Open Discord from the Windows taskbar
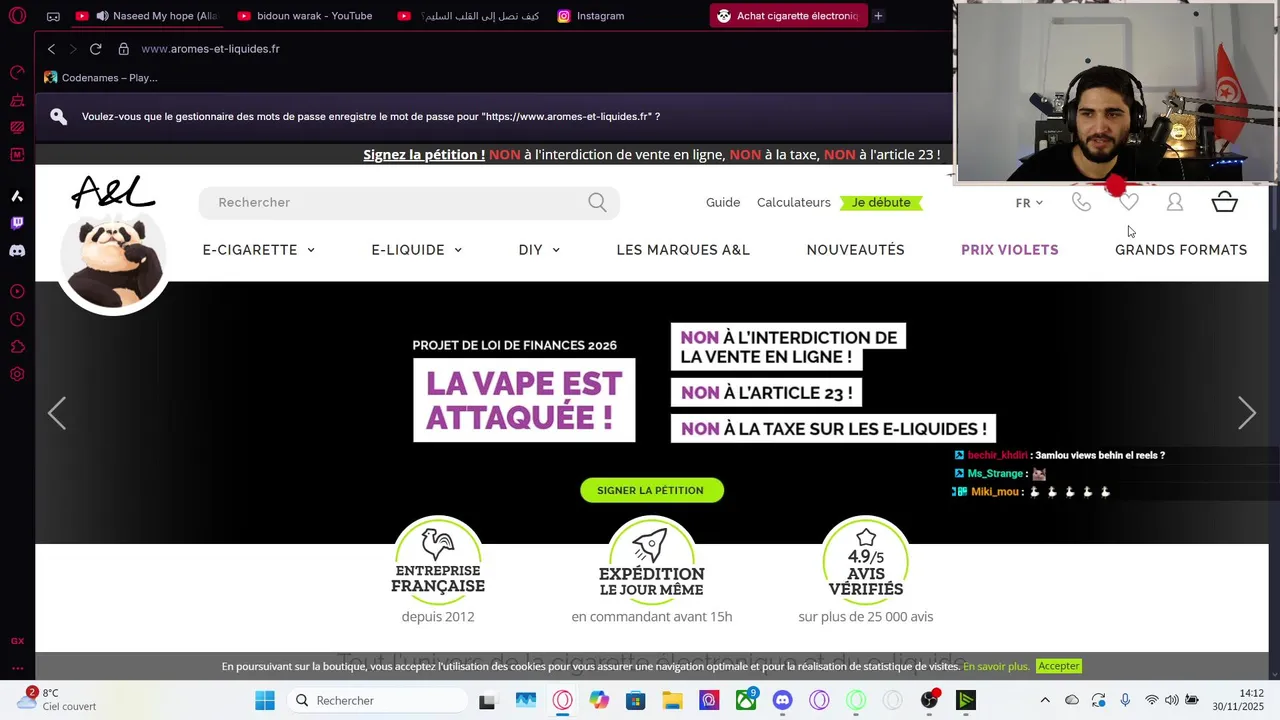1280x720 pixels. pos(782,700)
